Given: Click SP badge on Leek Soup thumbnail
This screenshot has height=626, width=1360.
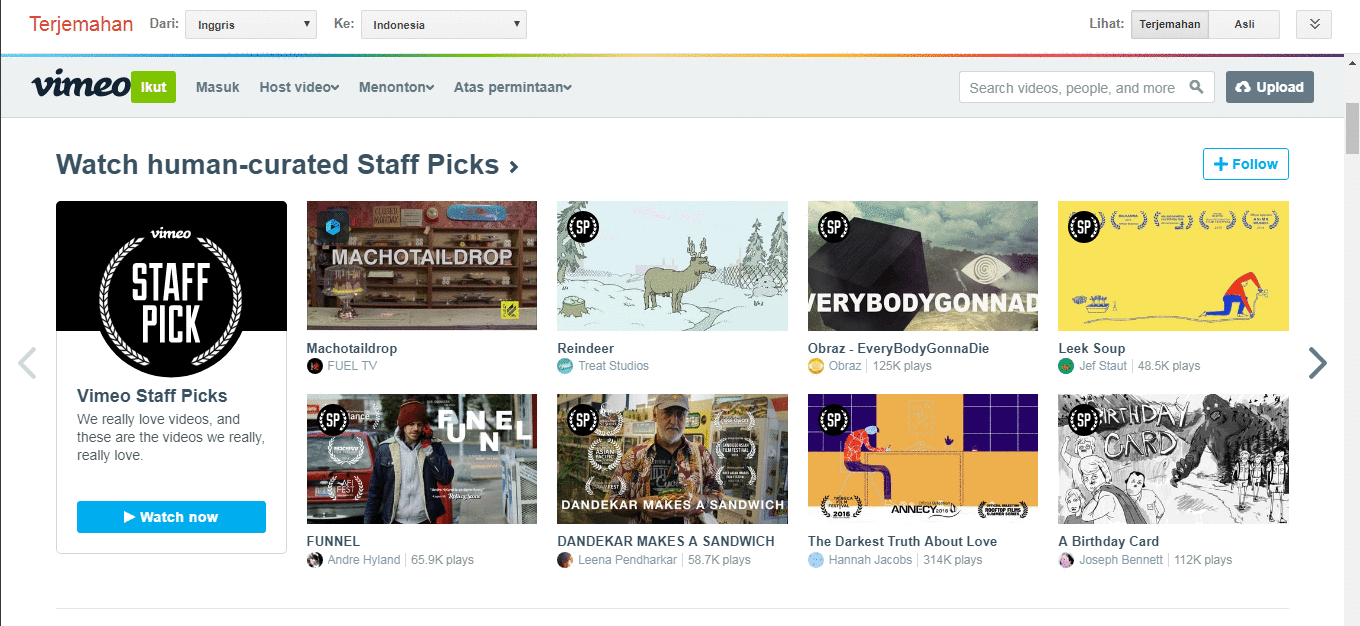Looking at the screenshot, I should click(1083, 226).
